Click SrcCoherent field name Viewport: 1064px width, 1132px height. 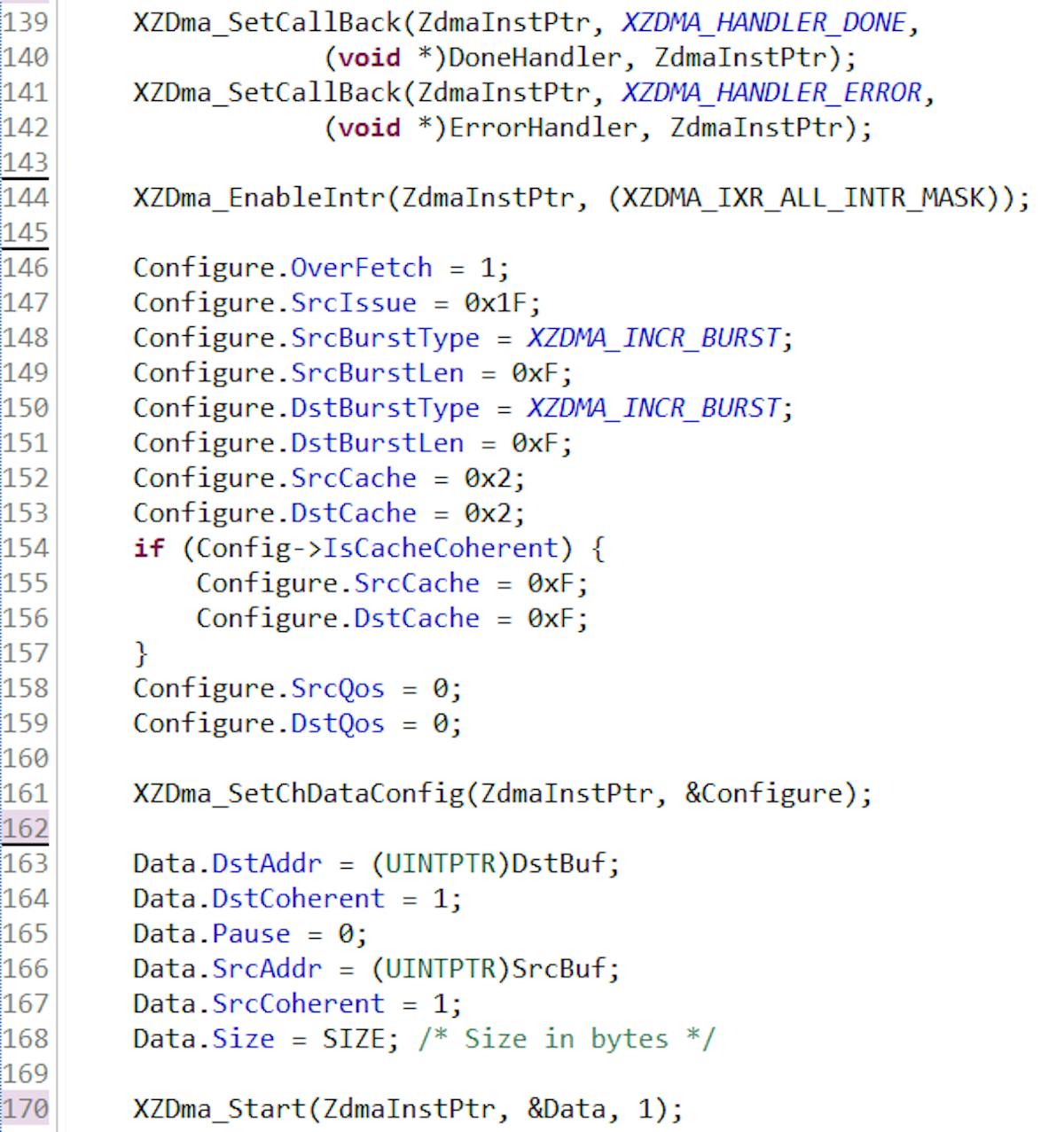(x=298, y=1003)
